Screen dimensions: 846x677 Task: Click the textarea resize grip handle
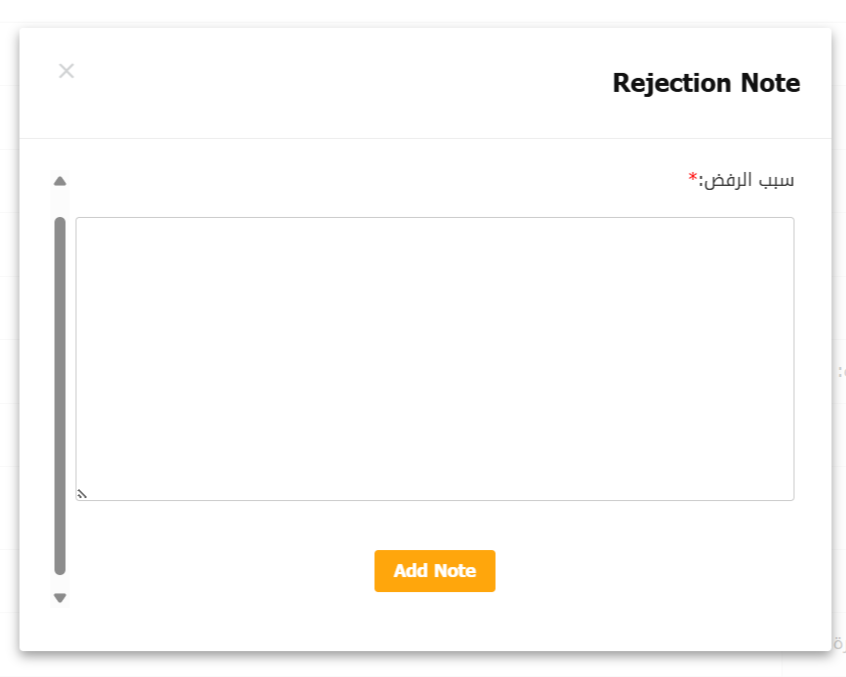click(82, 493)
